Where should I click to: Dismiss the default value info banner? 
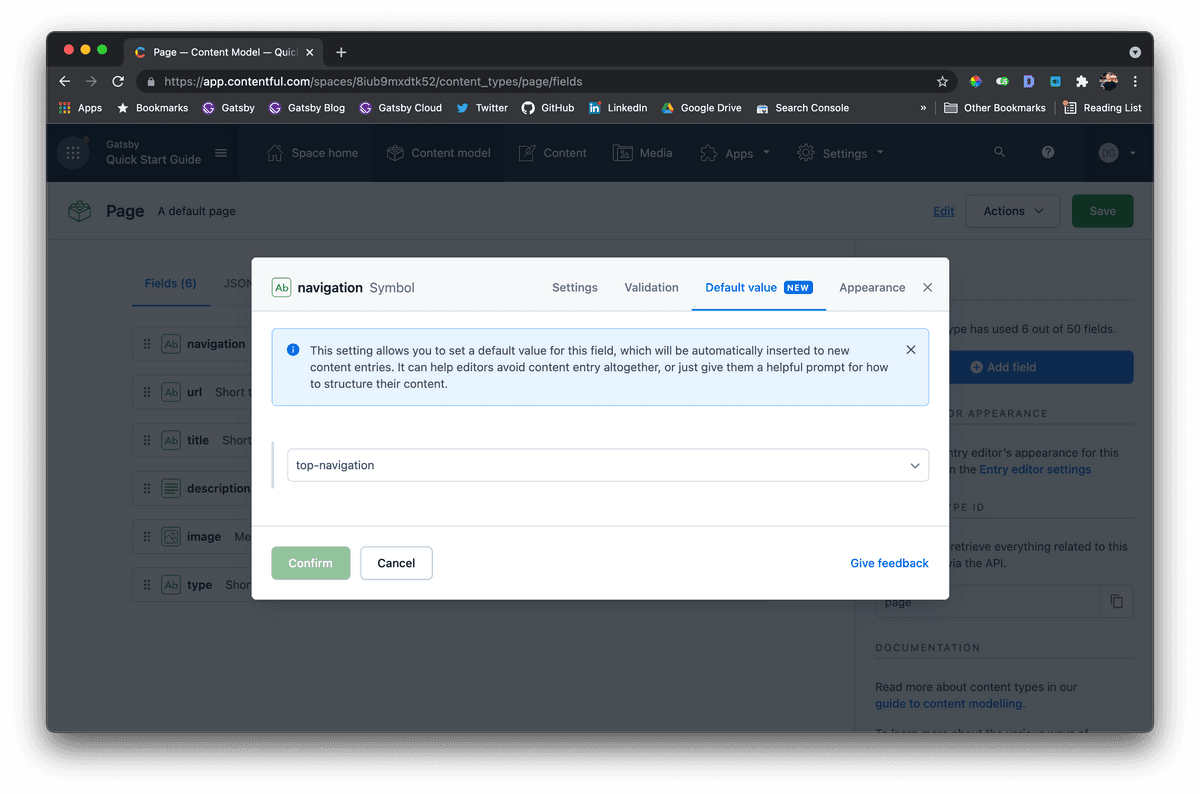910,350
